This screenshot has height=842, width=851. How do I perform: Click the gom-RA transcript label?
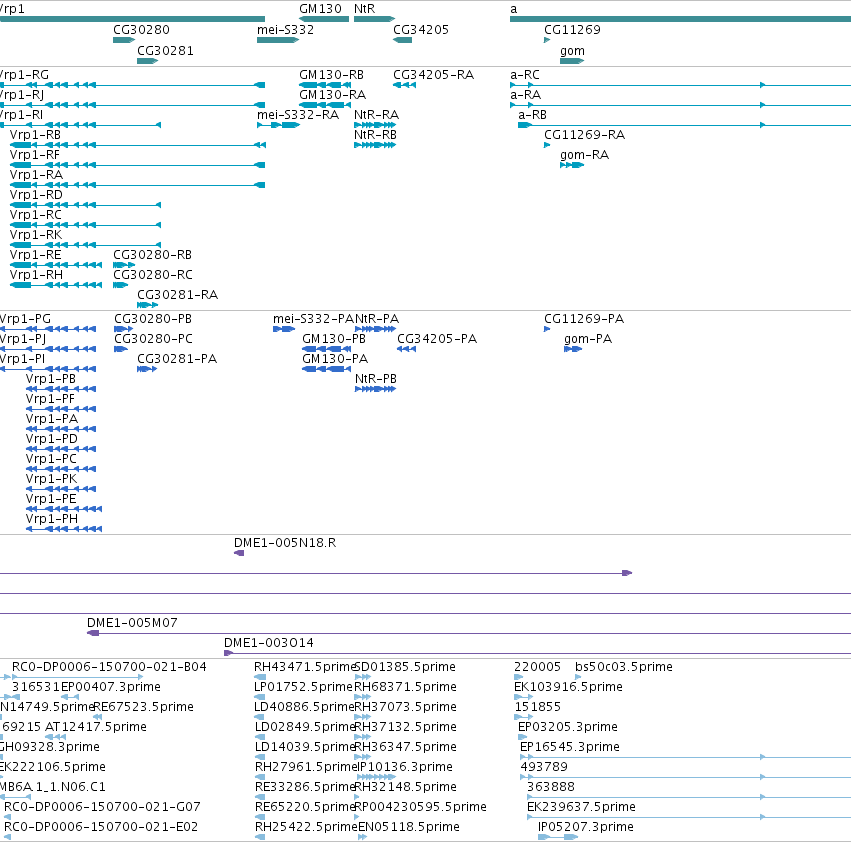click(x=585, y=155)
